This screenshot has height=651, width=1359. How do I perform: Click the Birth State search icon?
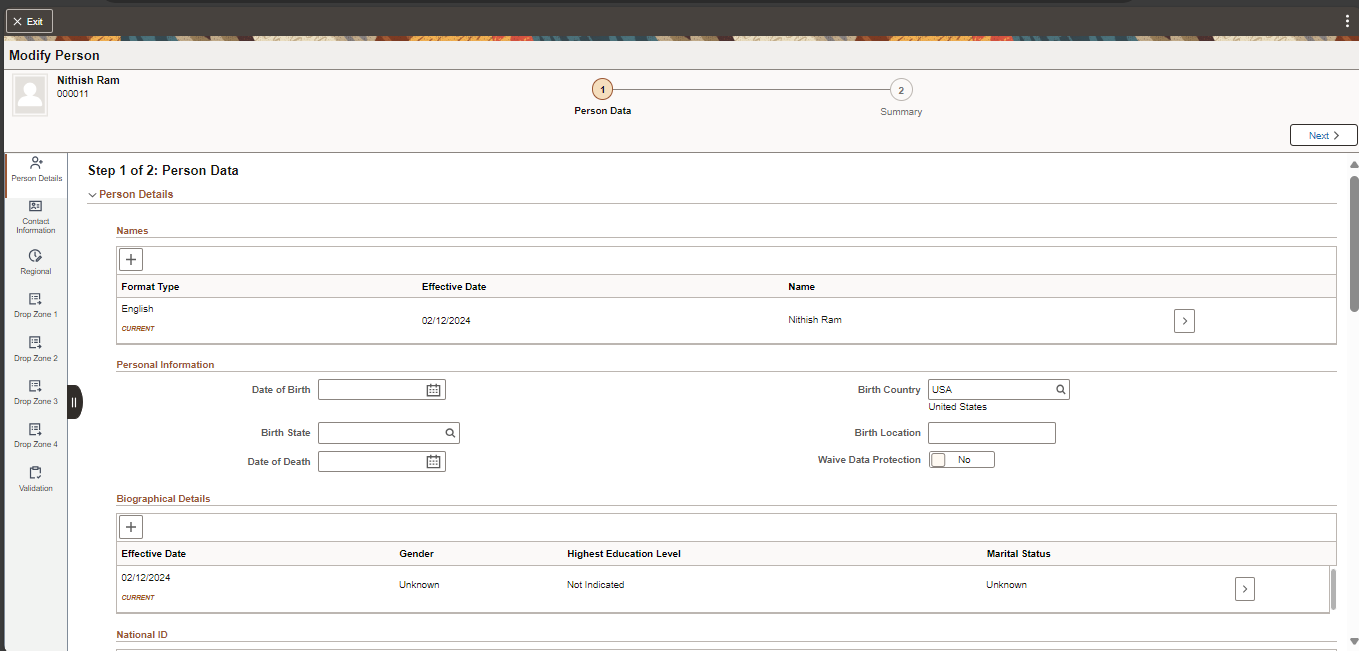coord(450,433)
